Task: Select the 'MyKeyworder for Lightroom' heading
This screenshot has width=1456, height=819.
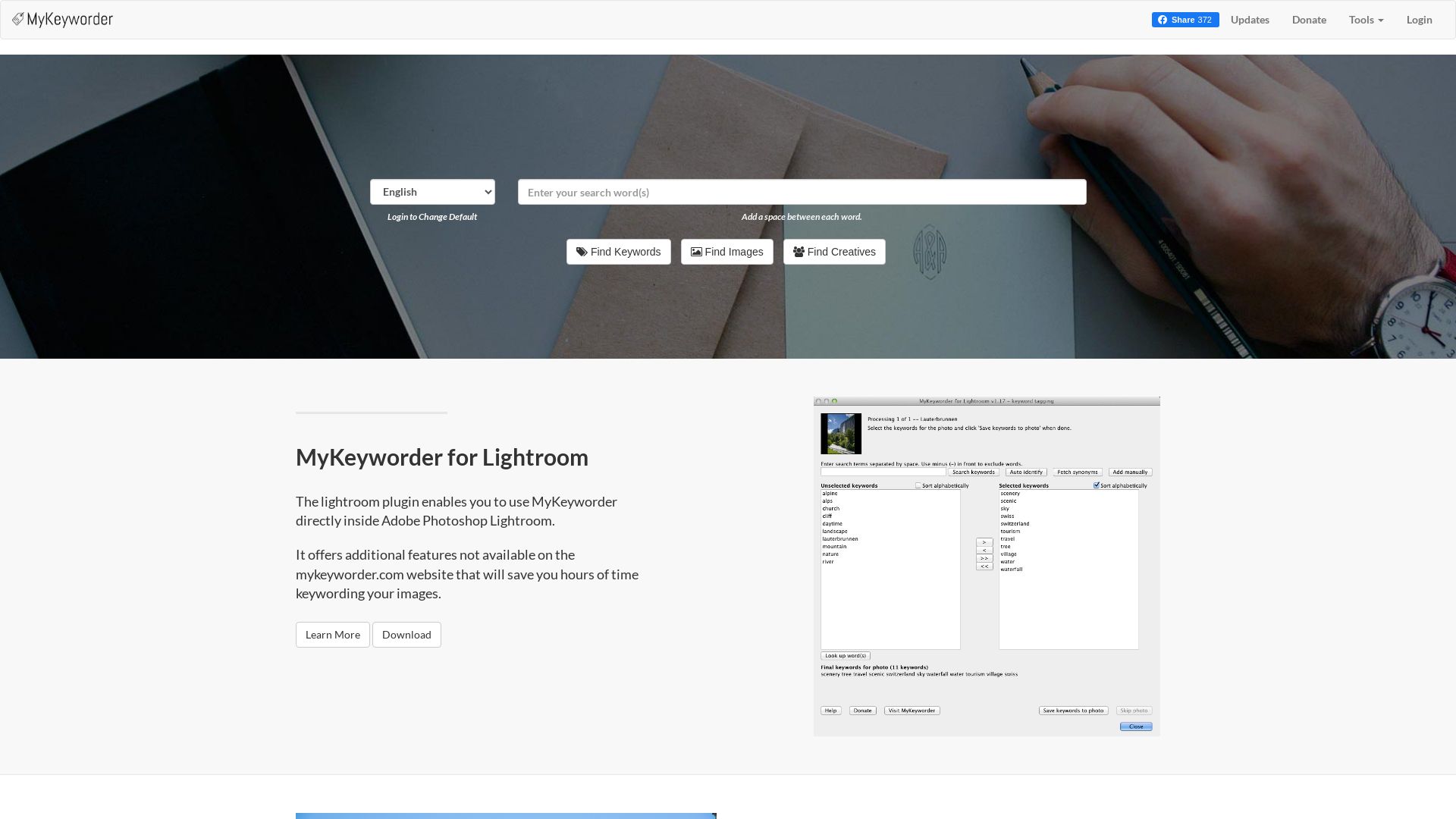Action: pyautogui.click(x=442, y=457)
